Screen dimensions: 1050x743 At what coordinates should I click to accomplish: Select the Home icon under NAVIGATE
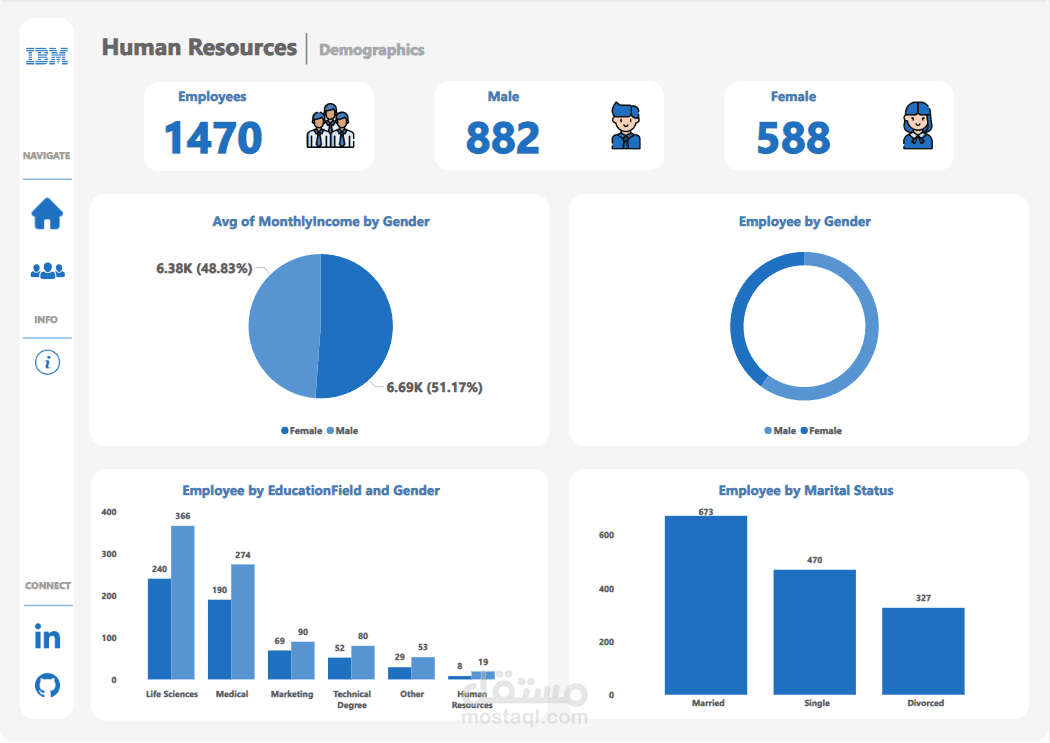[46, 214]
